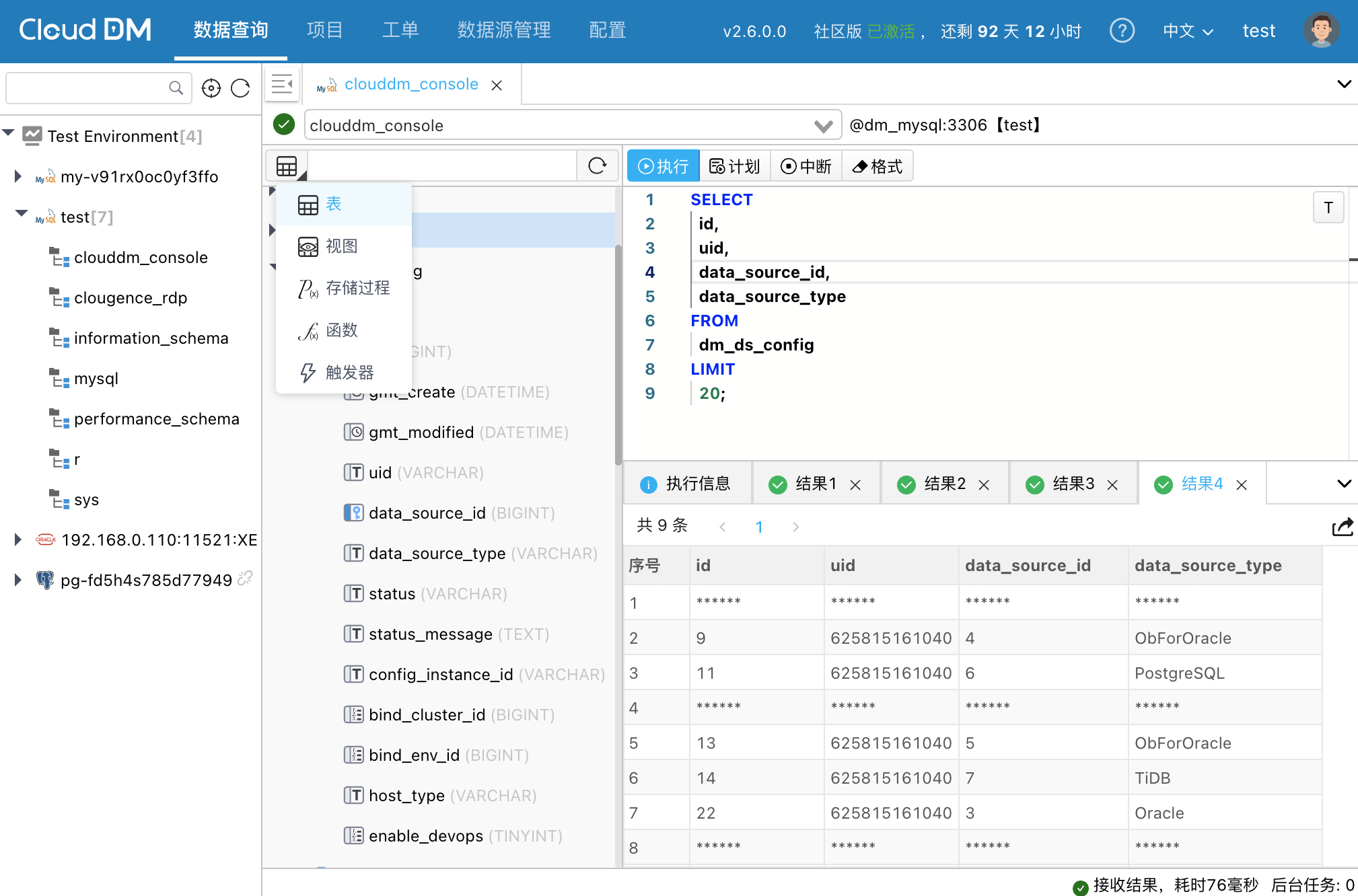
Task: Click the user avatar picture
Action: tap(1321, 31)
